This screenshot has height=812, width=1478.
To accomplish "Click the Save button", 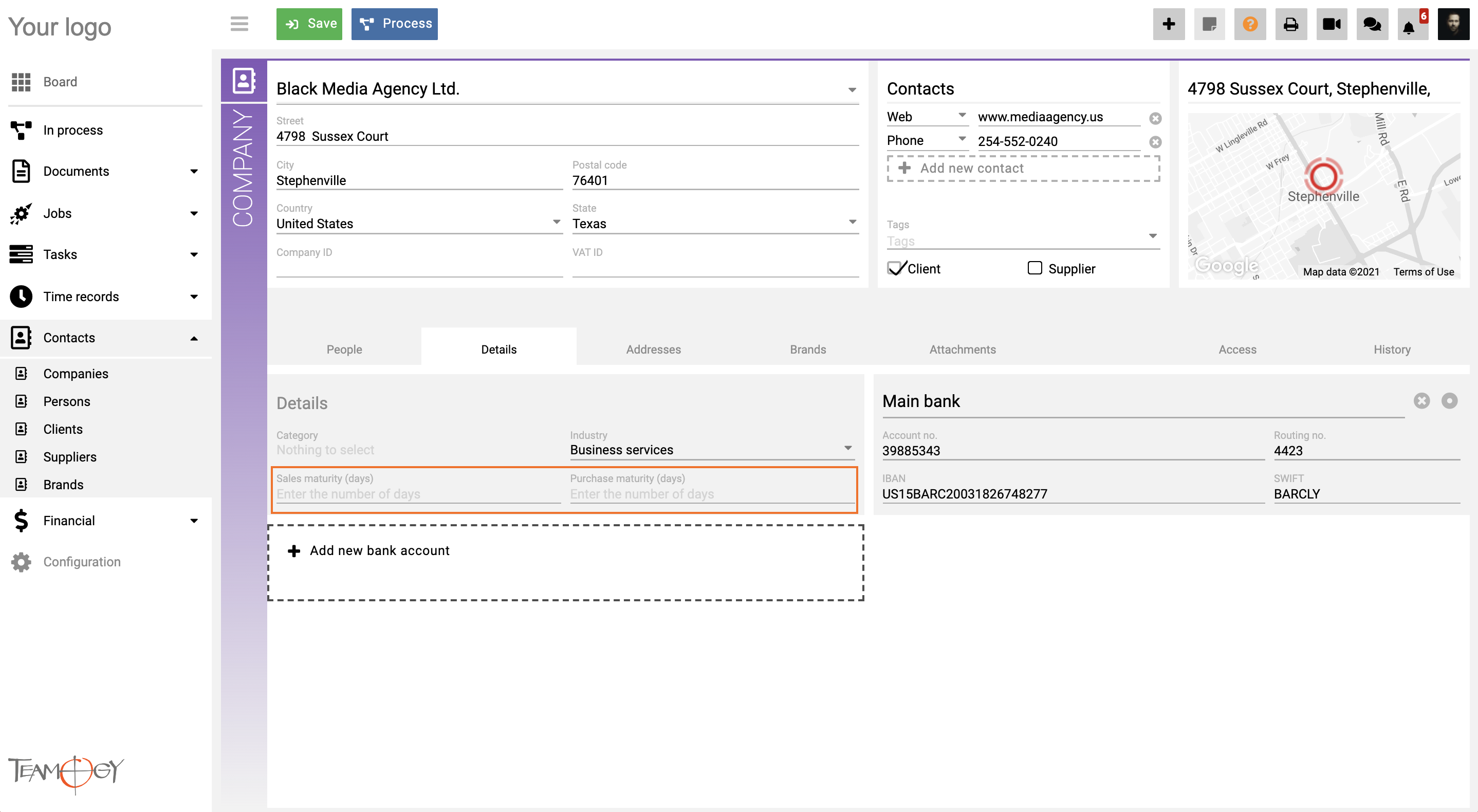I will coord(309,24).
